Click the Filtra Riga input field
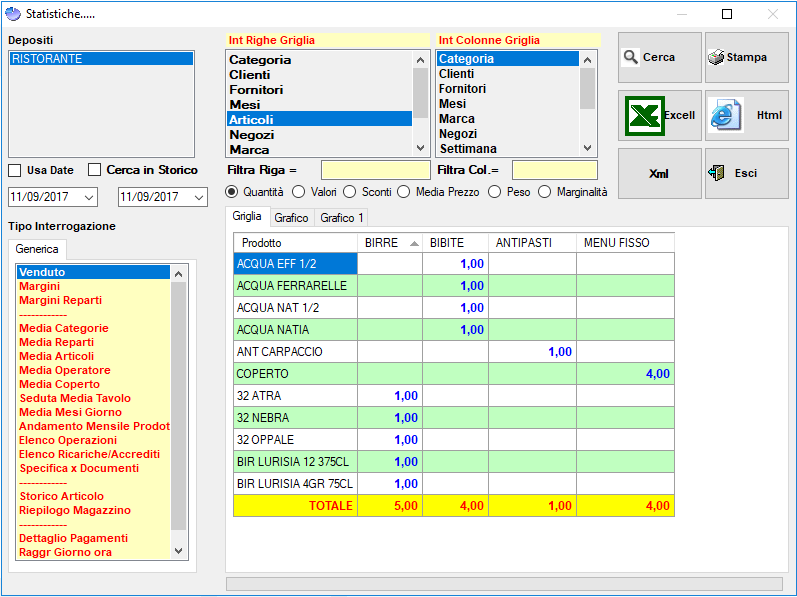Image resolution: width=797 pixels, height=597 pixels. click(x=376, y=170)
